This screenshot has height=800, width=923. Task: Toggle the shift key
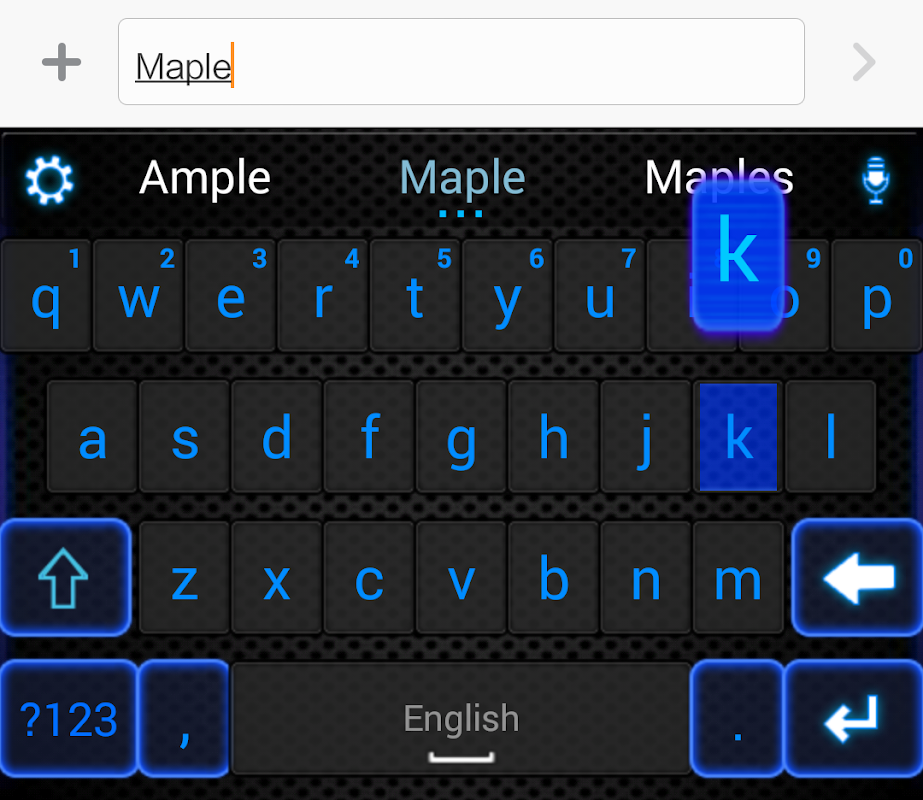[x=65, y=578]
